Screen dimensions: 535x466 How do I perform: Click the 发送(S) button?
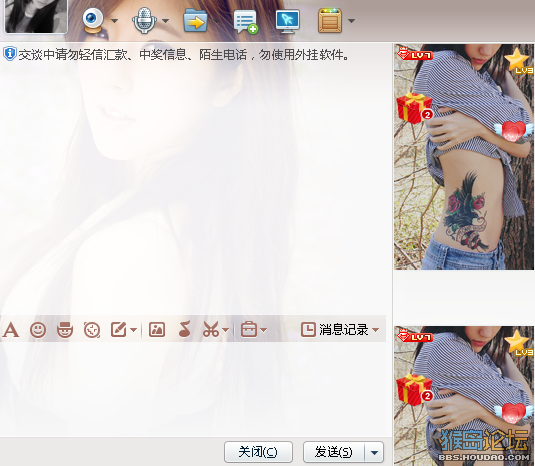(334, 452)
